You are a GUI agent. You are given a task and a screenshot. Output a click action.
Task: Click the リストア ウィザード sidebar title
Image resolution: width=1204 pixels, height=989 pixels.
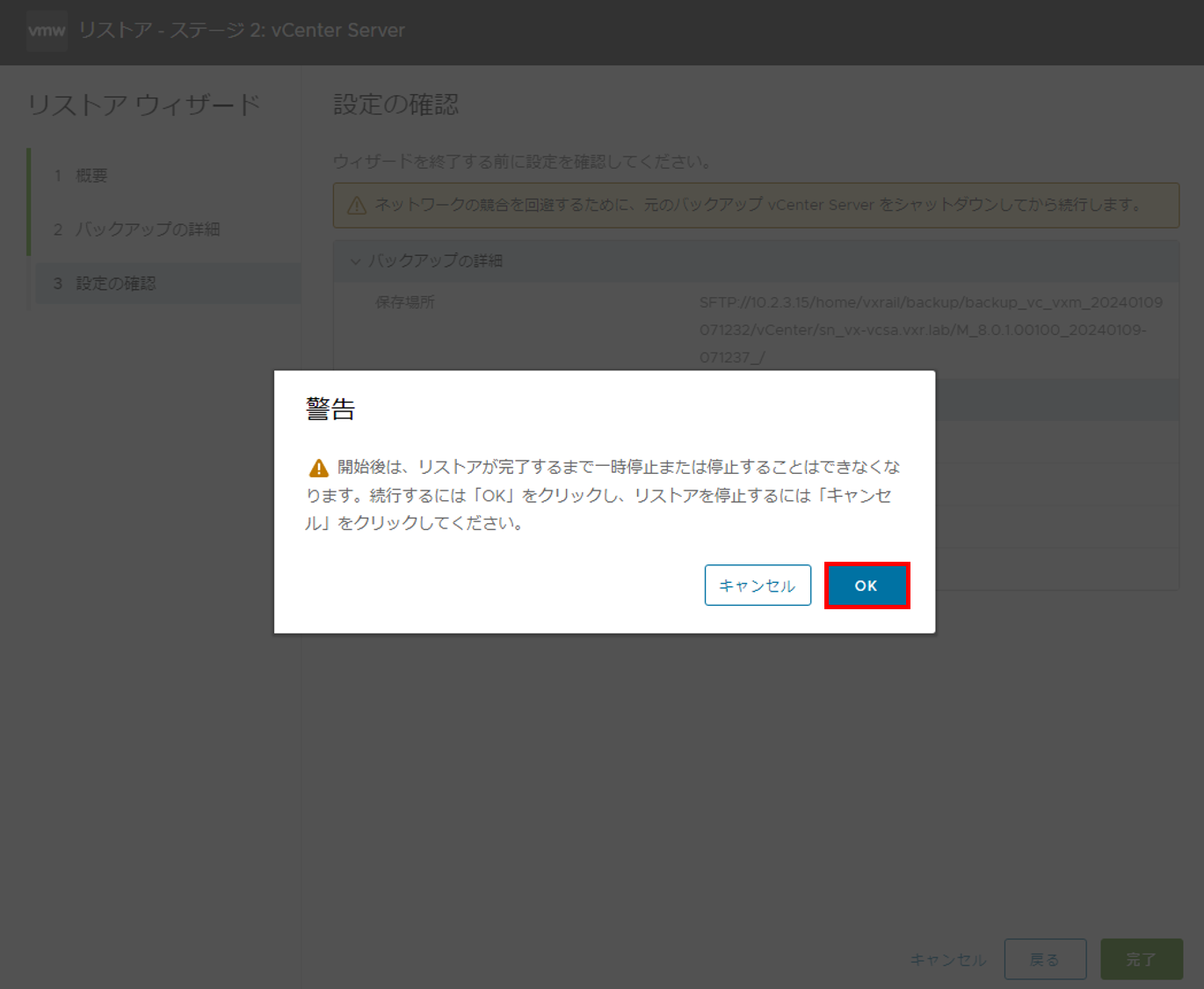click(145, 105)
